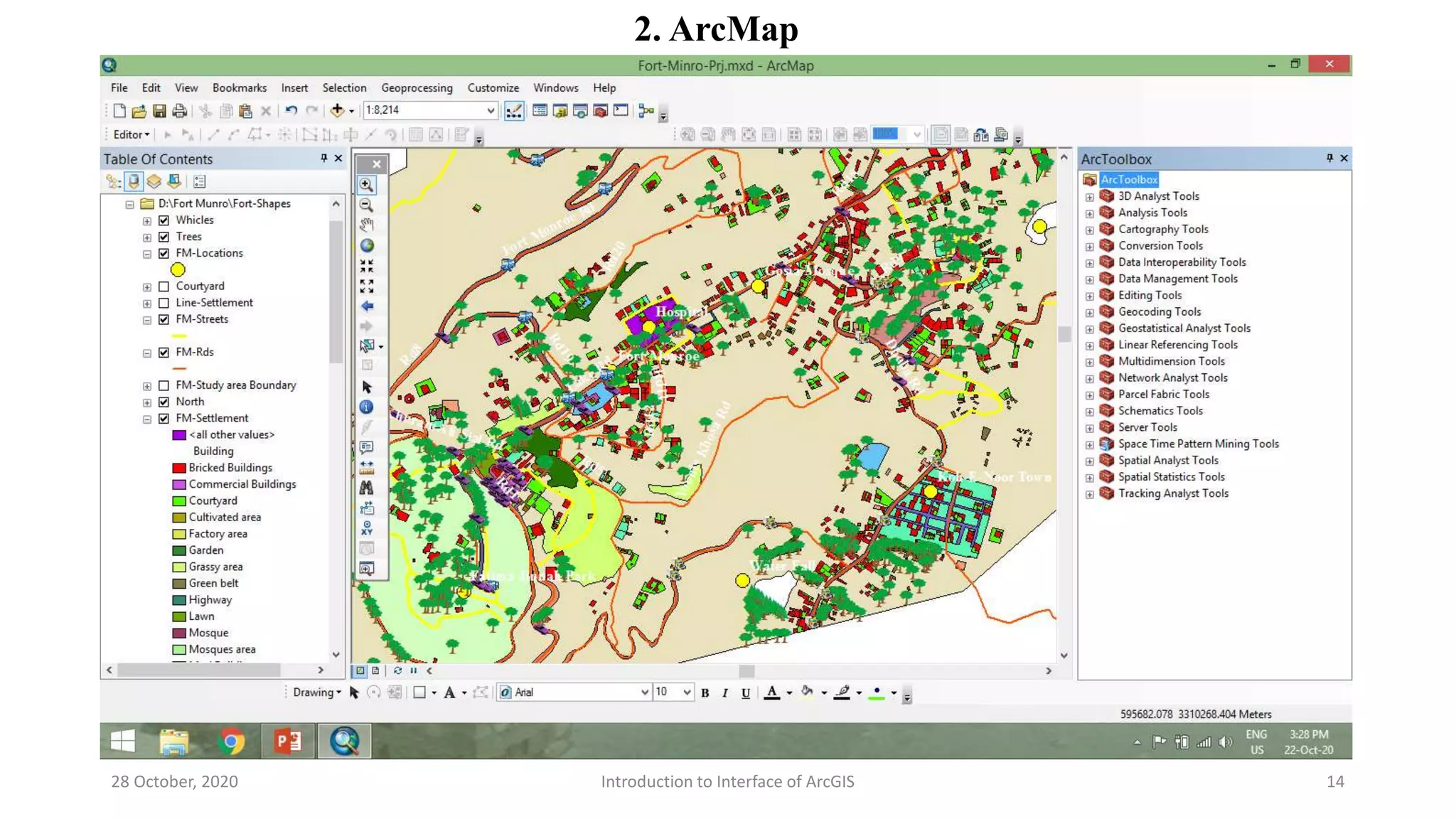Screen dimensions: 1456x819
Task: Click the Commercial Buildings color swatch
Action: click(x=179, y=485)
